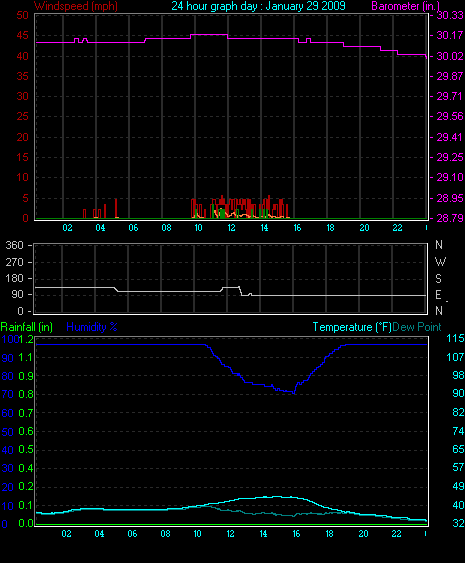Image resolution: width=465 pixels, height=563 pixels.
Task: Click the W compass direction label
Action: [x=440, y=262]
